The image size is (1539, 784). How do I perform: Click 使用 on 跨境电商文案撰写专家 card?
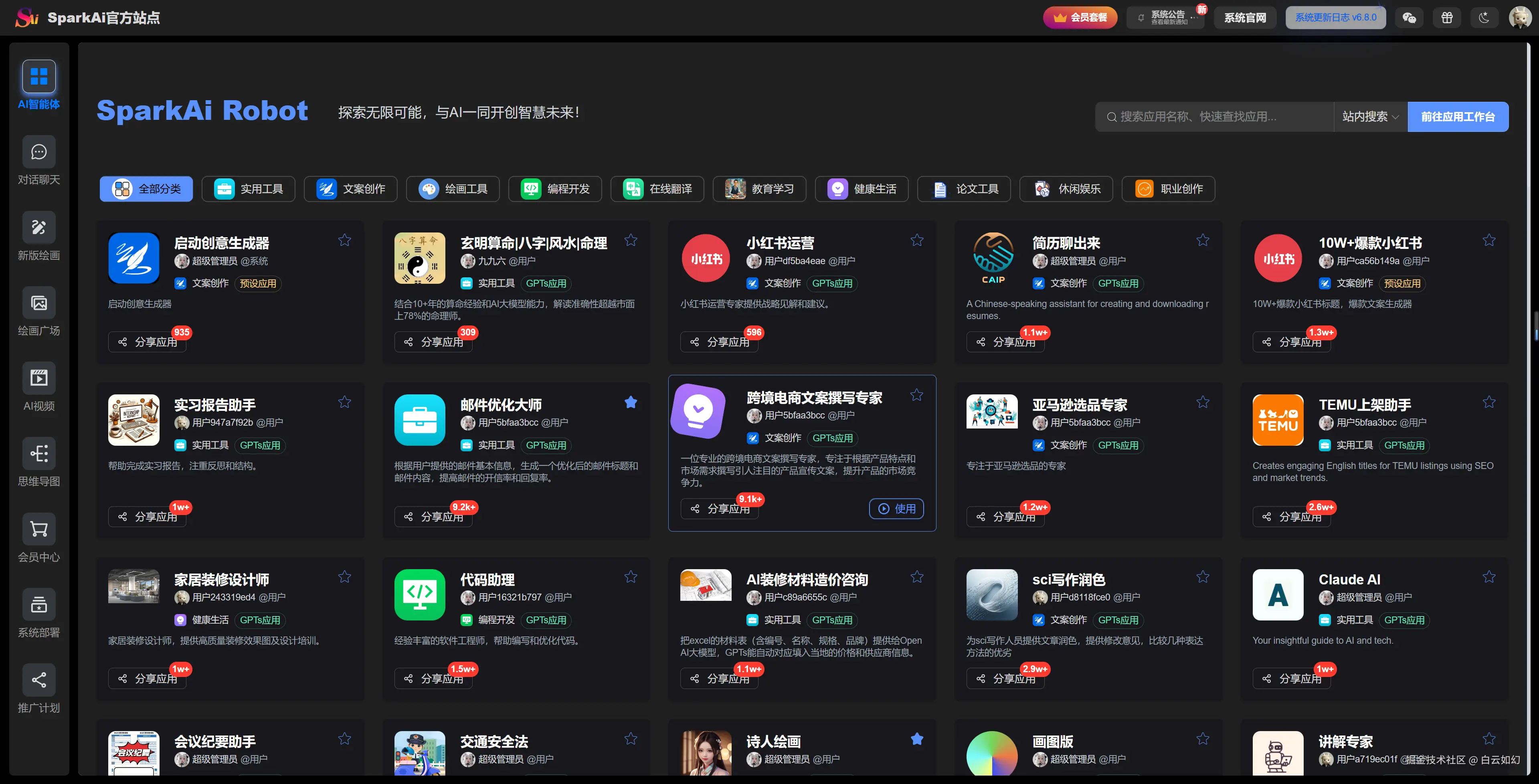(x=896, y=509)
